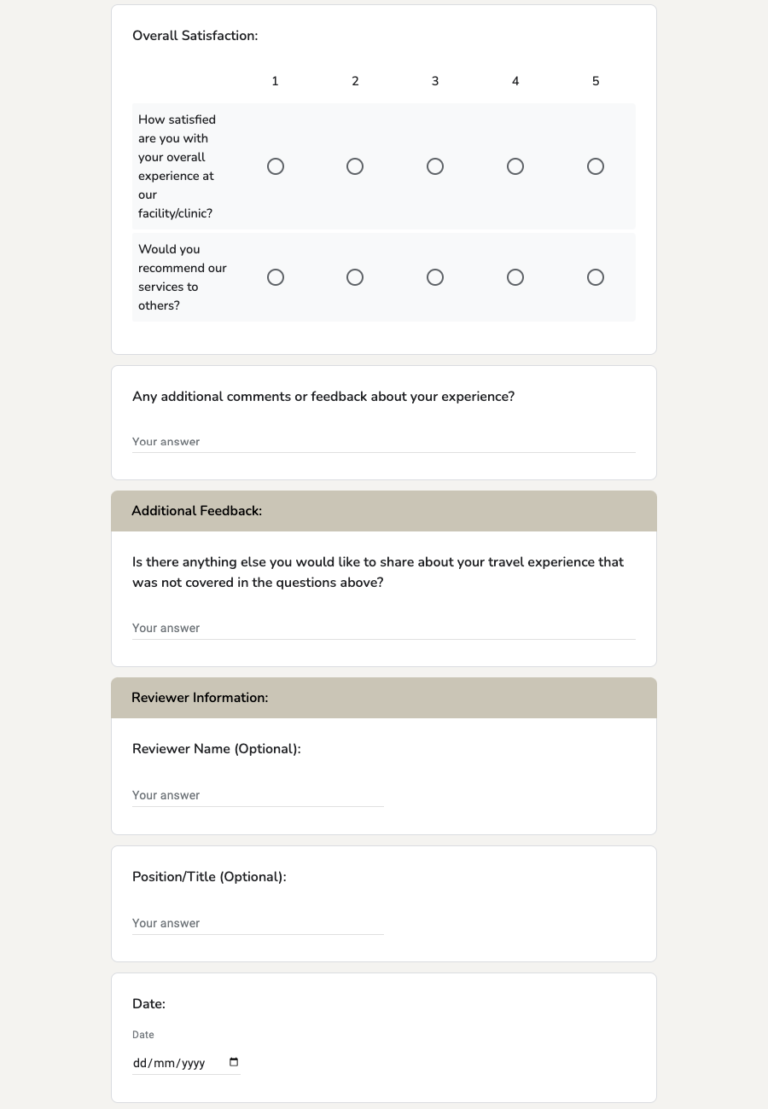Image resolution: width=768 pixels, height=1109 pixels.
Task: Click the travel experience feedback answer field
Action: (x=383, y=627)
